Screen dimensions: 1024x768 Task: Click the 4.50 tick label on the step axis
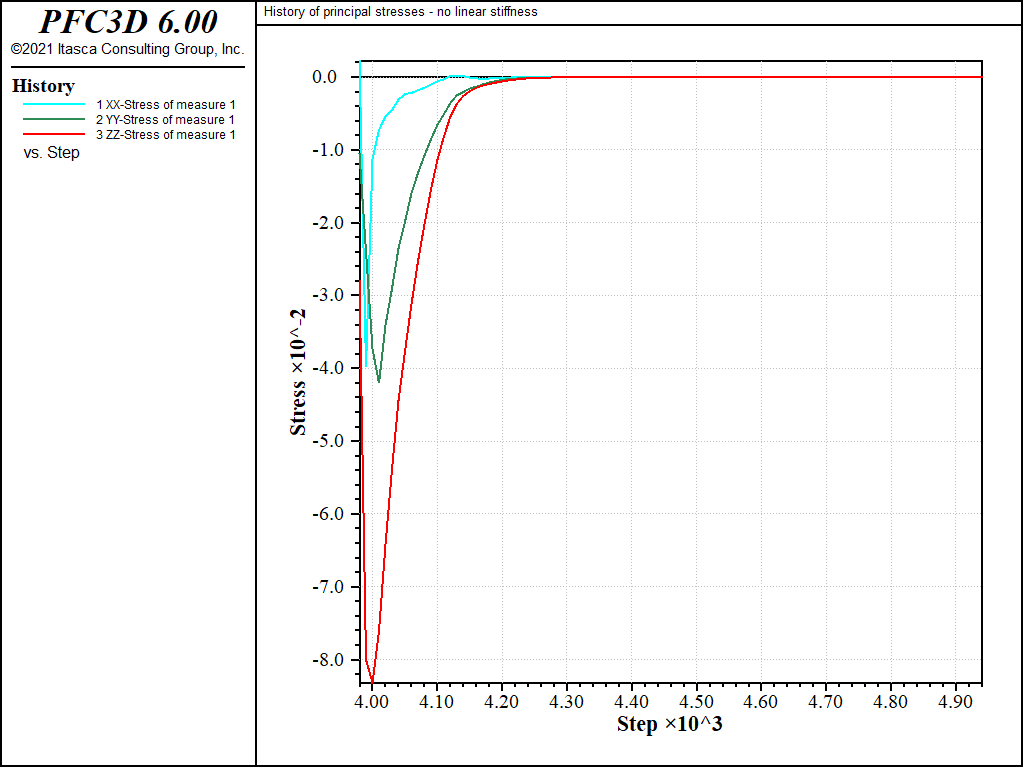coord(697,703)
